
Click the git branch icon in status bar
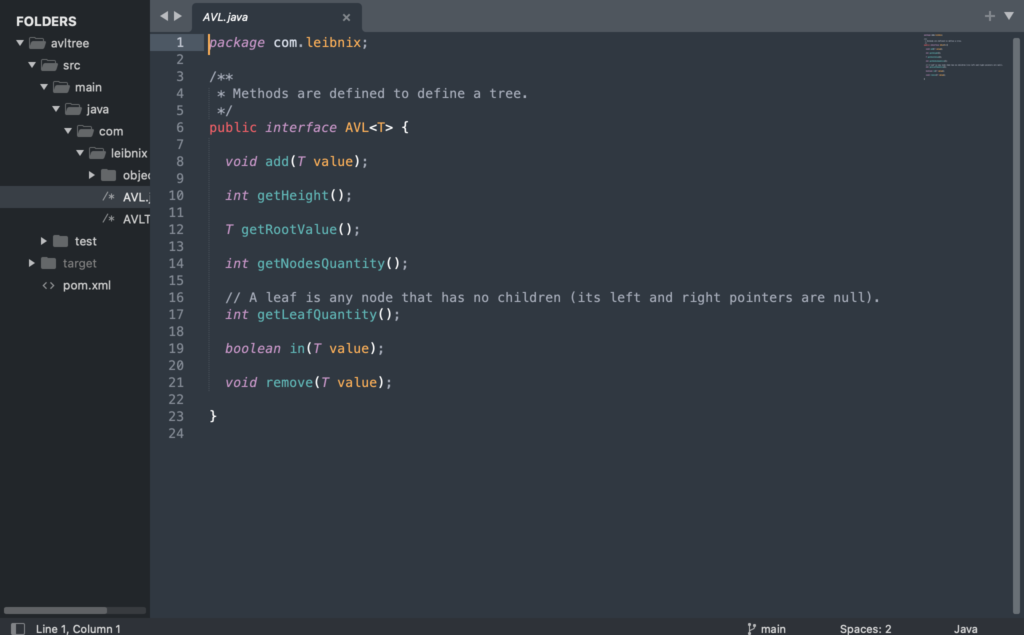[x=751, y=628]
